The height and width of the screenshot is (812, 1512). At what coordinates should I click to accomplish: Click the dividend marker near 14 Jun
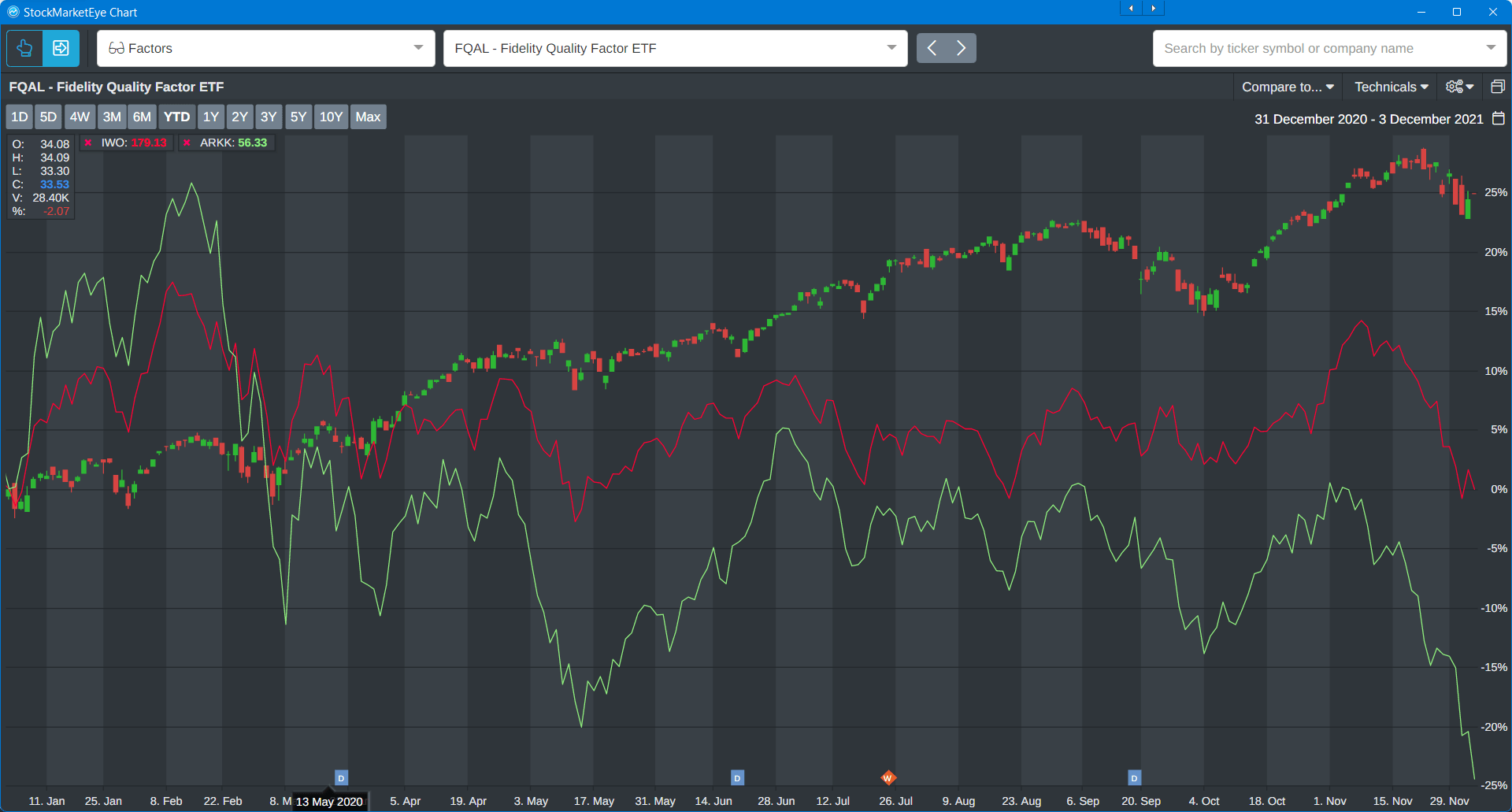pos(737,777)
